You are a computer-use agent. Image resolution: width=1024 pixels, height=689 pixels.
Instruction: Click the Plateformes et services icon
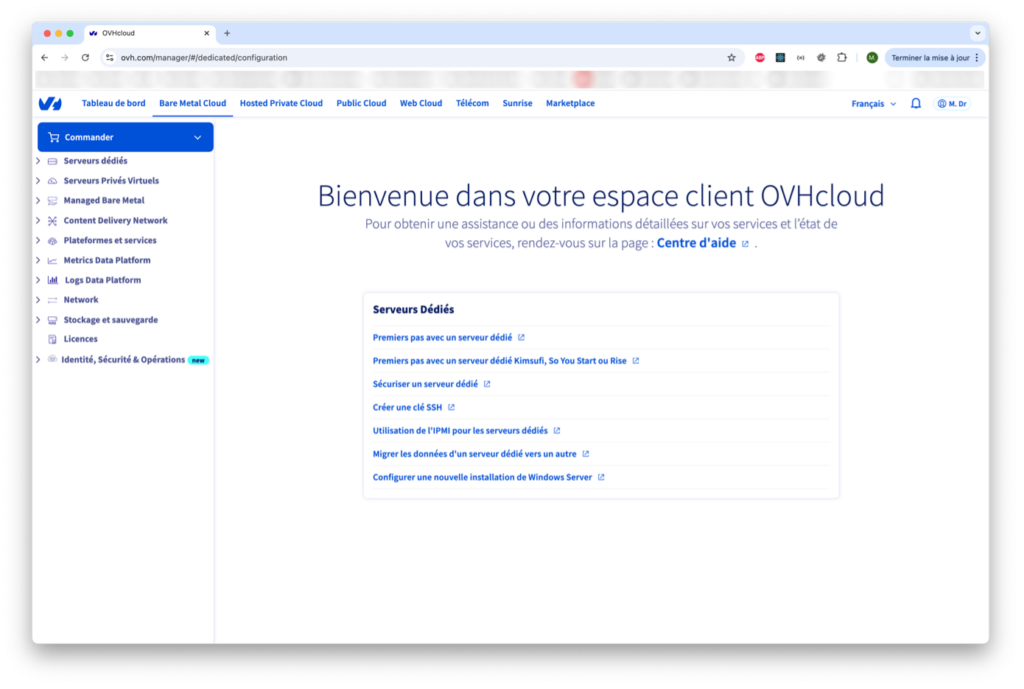(x=52, y=240)
